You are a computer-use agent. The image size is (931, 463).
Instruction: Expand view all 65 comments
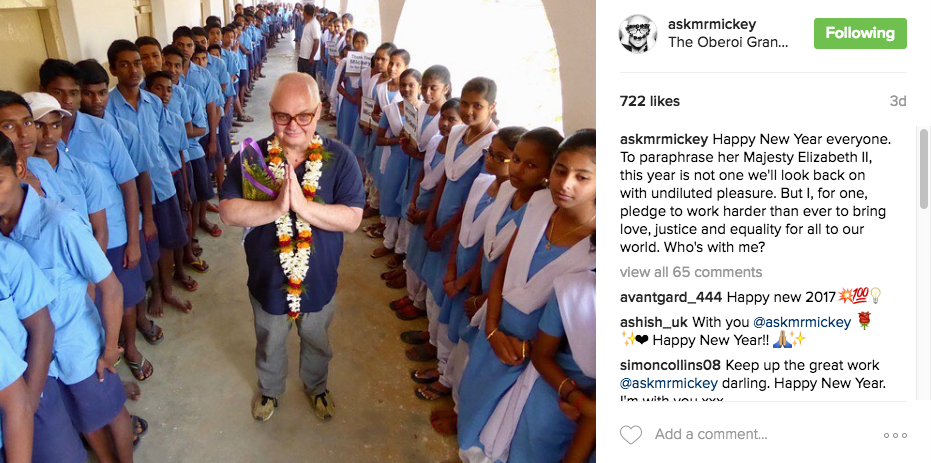tap(691, 272)
